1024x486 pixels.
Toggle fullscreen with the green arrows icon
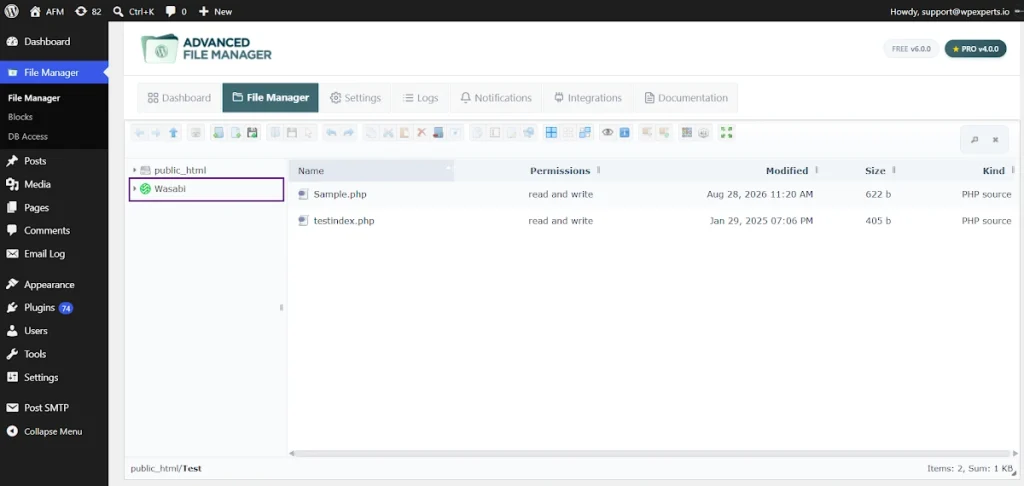pyautogui.click(x=726, y=133)
